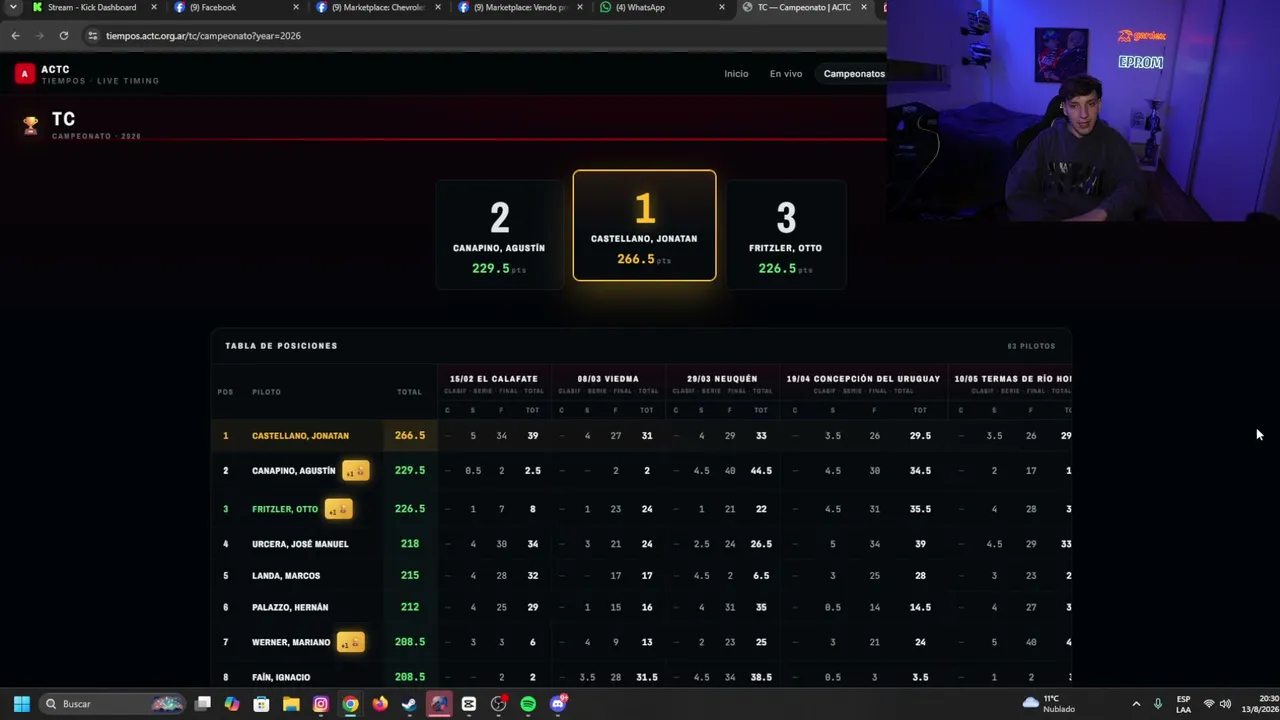This screenshot has height=720, width=1280.
Task: Click driver name Palazzo, Hernán
Action: [290, 607]
